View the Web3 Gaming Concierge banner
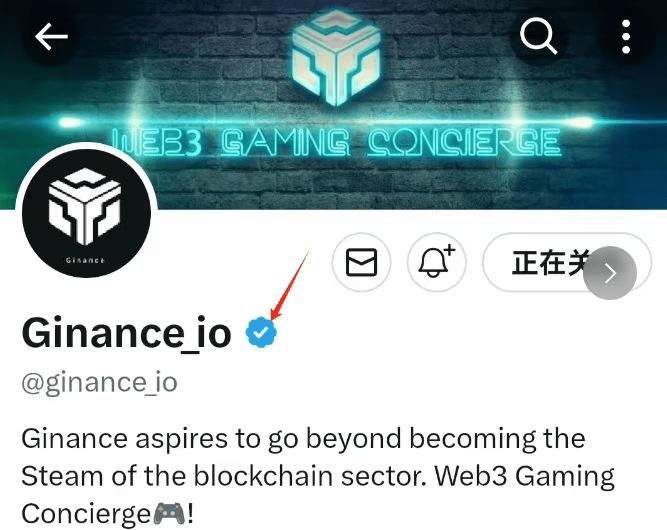This screenshot has width=667, height=530. point(334,104)
